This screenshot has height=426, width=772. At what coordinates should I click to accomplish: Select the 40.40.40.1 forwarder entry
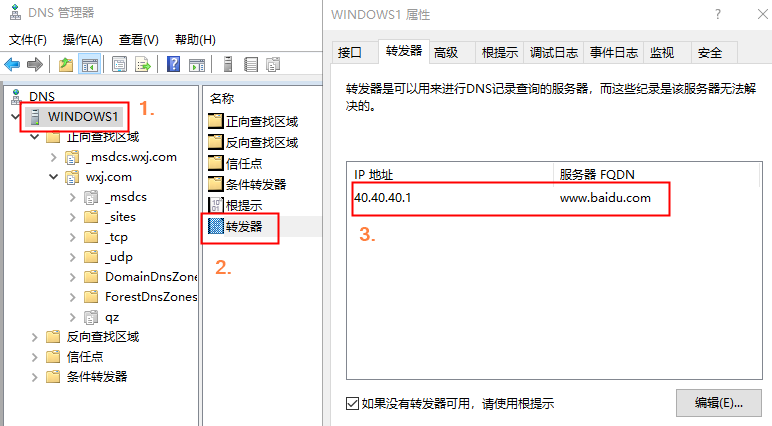[510, 198]
